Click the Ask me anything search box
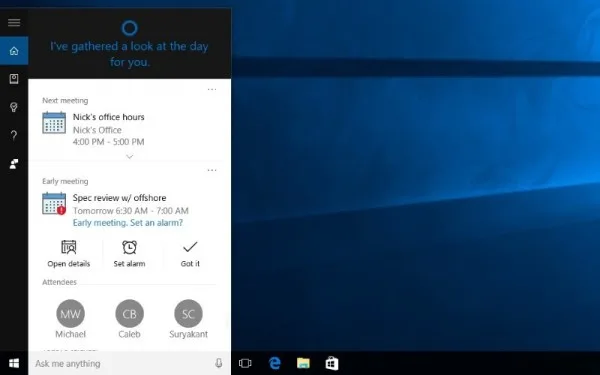Viewport: 600px width, 375px height. (129, 363)
